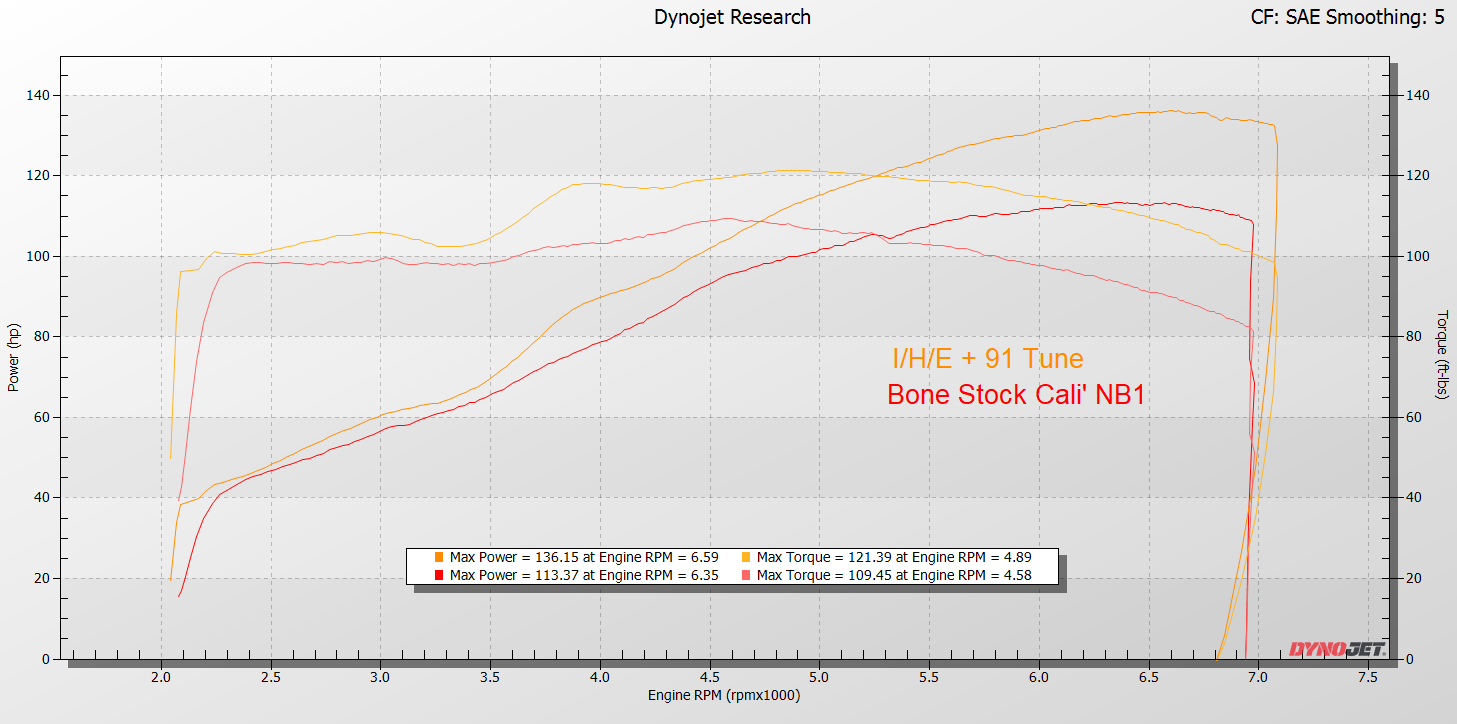Image resolution: width=1457 pixels, height=724 pixels.
Task: Click the 'Engine RPM (rpmx1000)' axis title
Action: pos(724,696)
